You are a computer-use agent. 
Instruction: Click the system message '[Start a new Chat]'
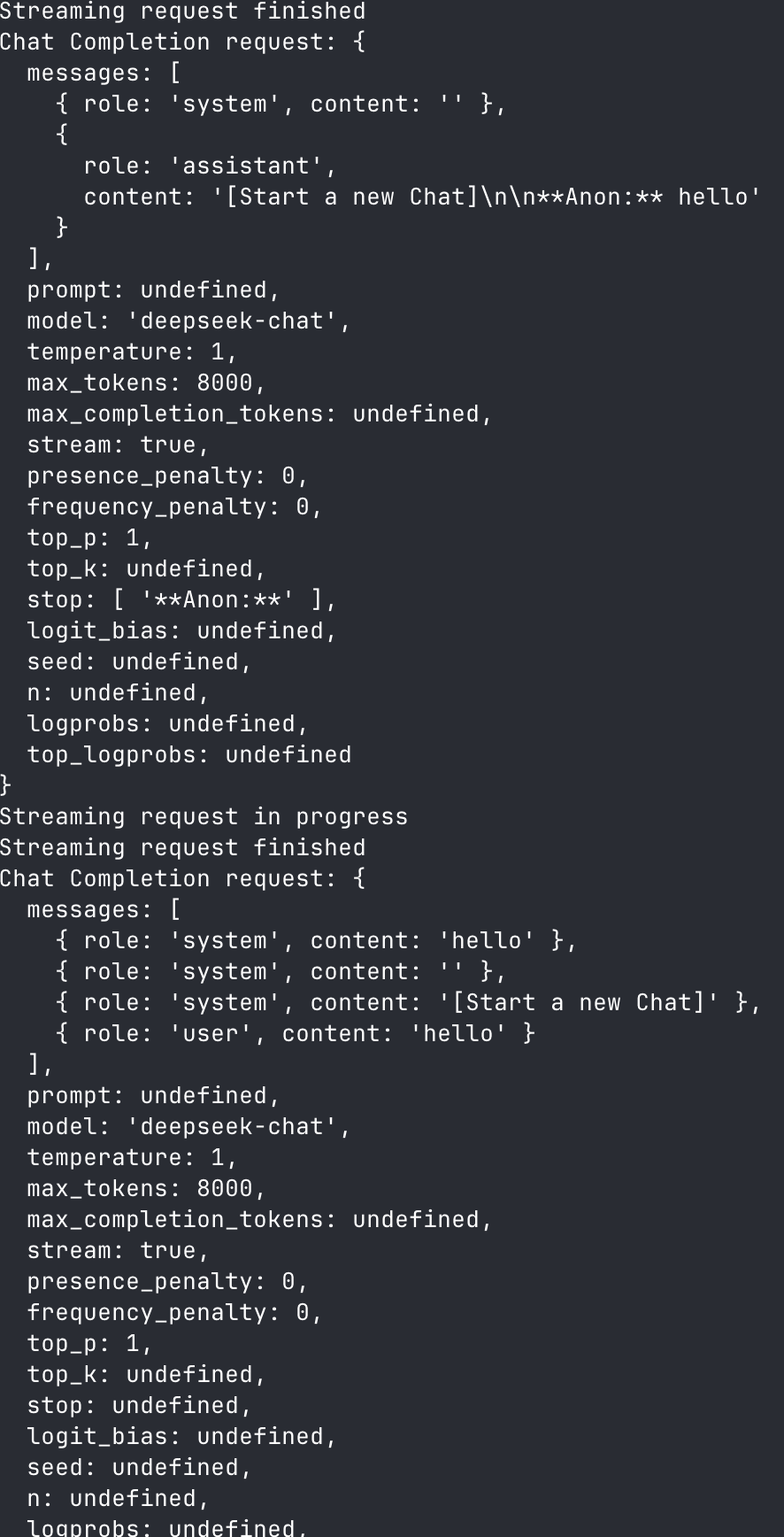tap(407, 1002)
